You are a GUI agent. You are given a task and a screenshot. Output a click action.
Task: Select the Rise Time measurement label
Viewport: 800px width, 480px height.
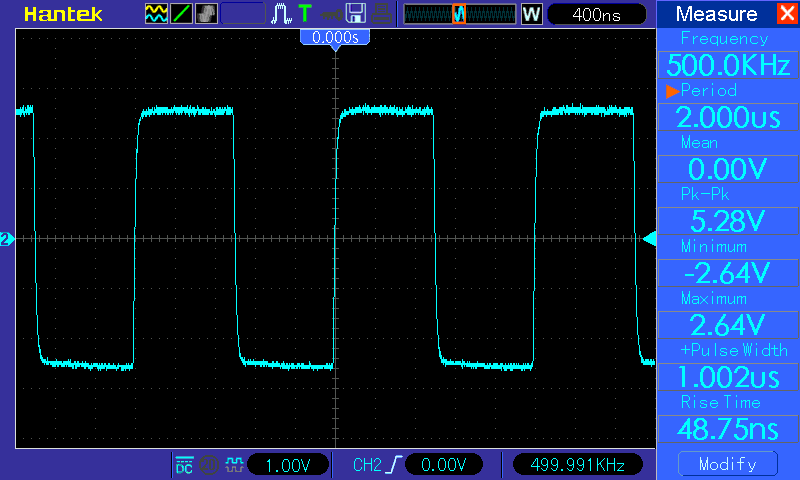(x=721, y=402)
